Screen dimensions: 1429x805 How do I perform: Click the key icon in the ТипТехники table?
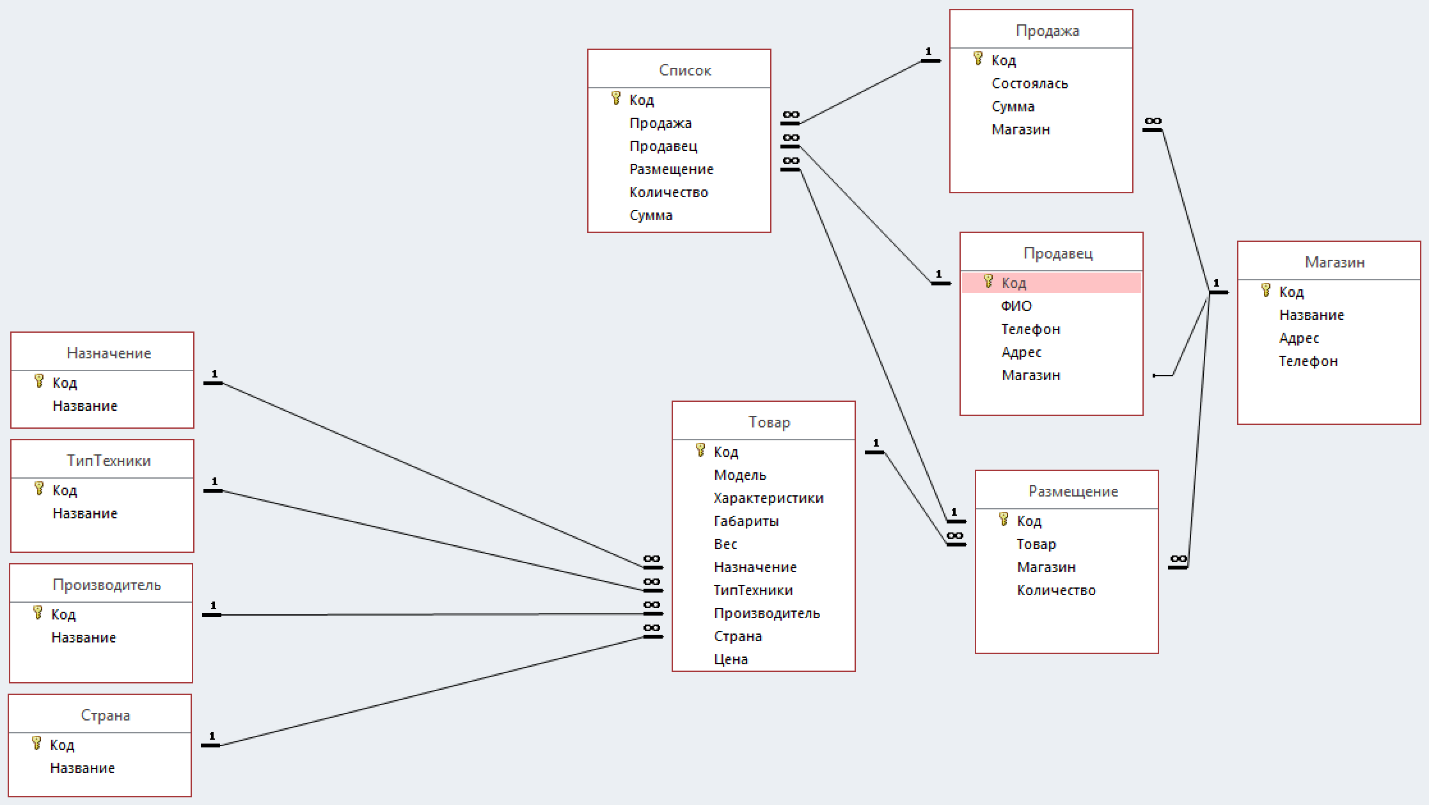pyautogui.click(x=39, y=489)
